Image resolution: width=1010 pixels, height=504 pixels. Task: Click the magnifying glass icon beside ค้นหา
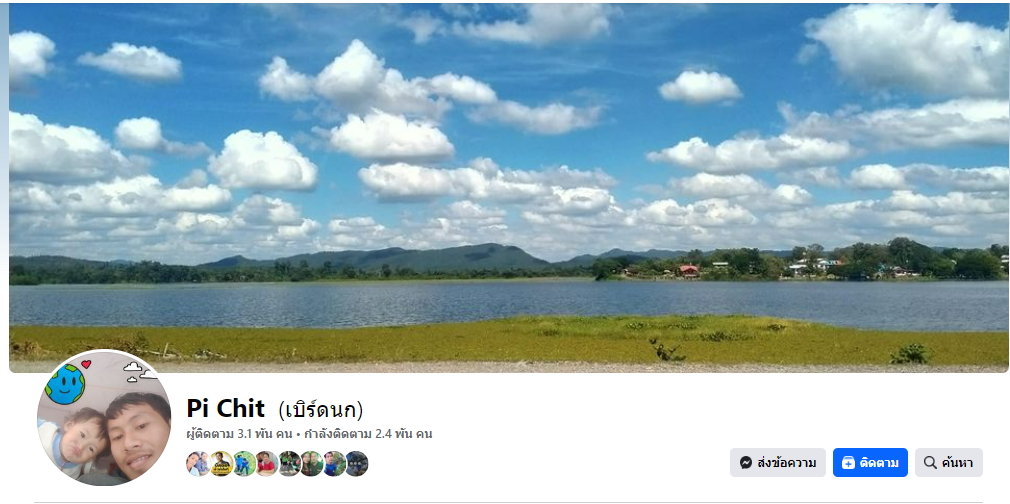tap(930, 463)
